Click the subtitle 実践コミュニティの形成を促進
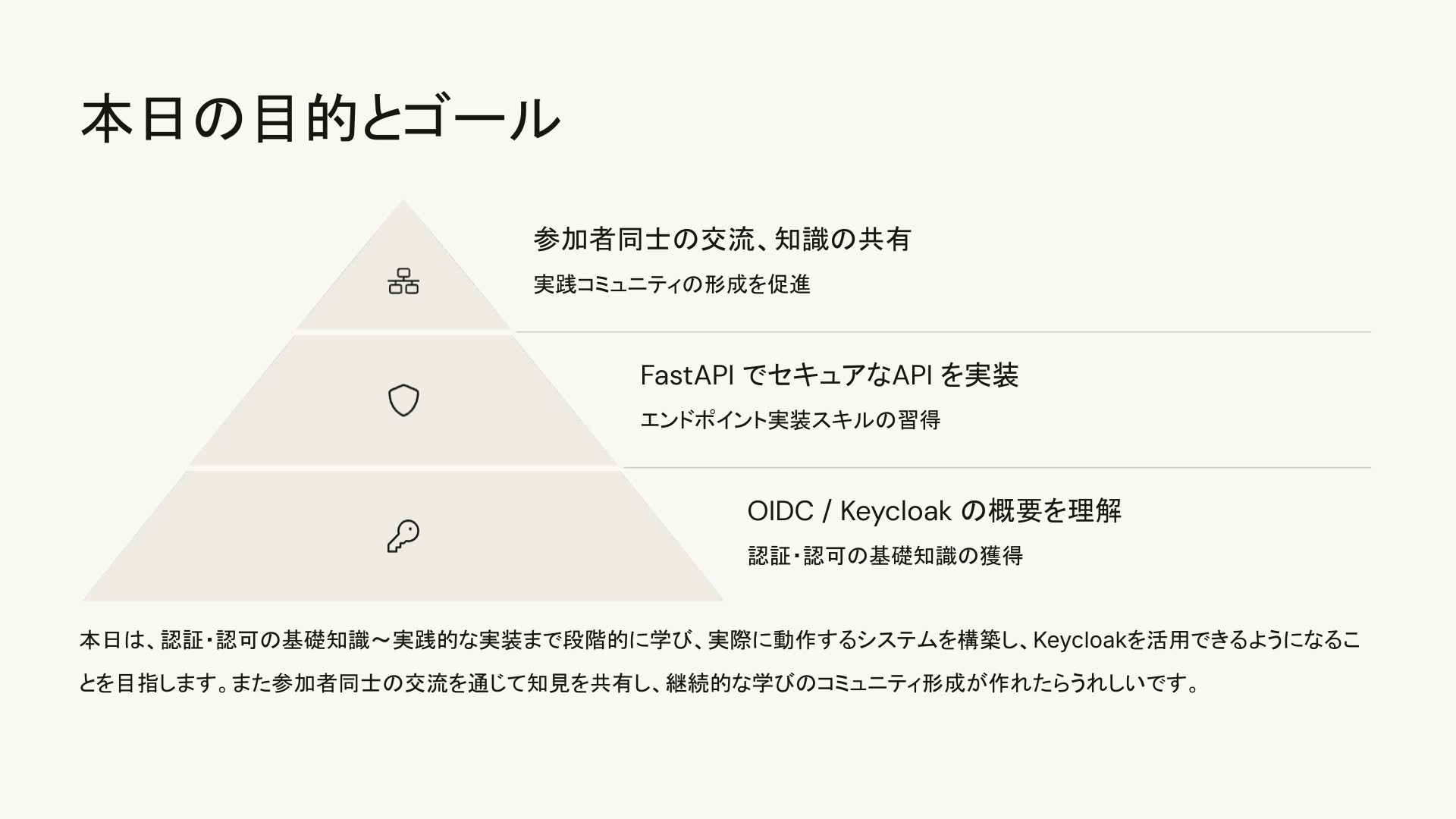This screenshot has height=819, width=1456. point(672,284)
